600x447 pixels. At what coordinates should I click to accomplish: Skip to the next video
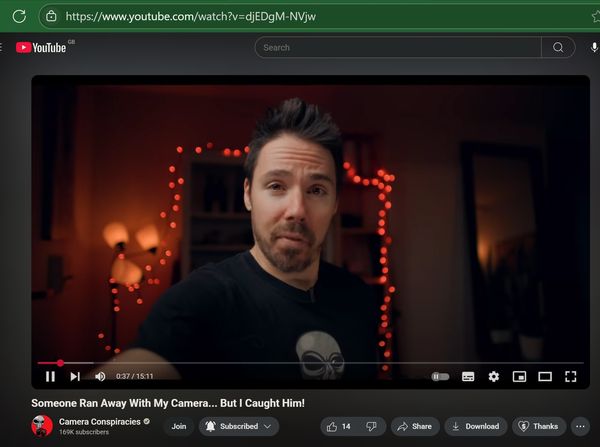[75, 376]
